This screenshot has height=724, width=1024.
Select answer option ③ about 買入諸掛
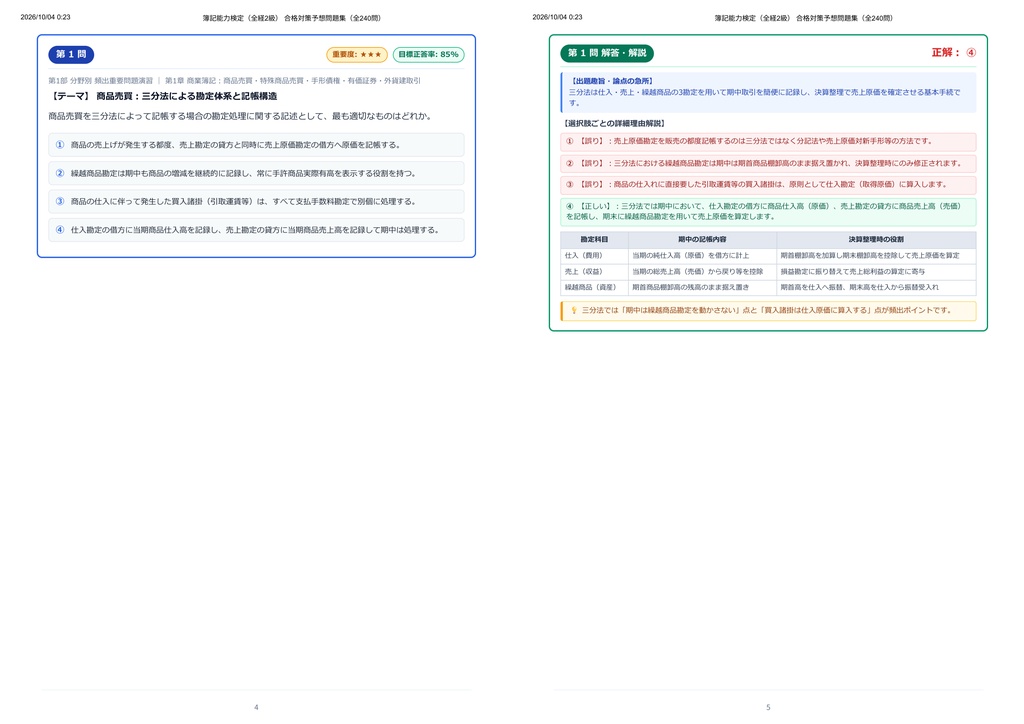pyautogui.click(x=256, y=202)
